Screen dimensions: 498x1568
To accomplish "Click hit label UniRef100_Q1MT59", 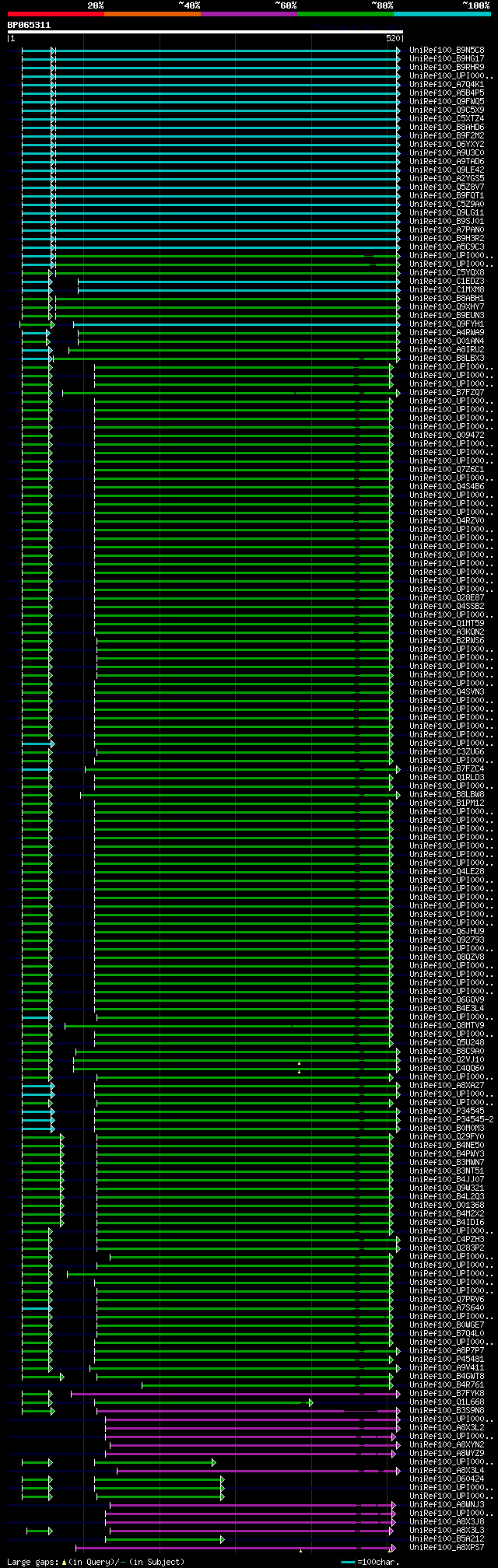I will pos(447,624).
